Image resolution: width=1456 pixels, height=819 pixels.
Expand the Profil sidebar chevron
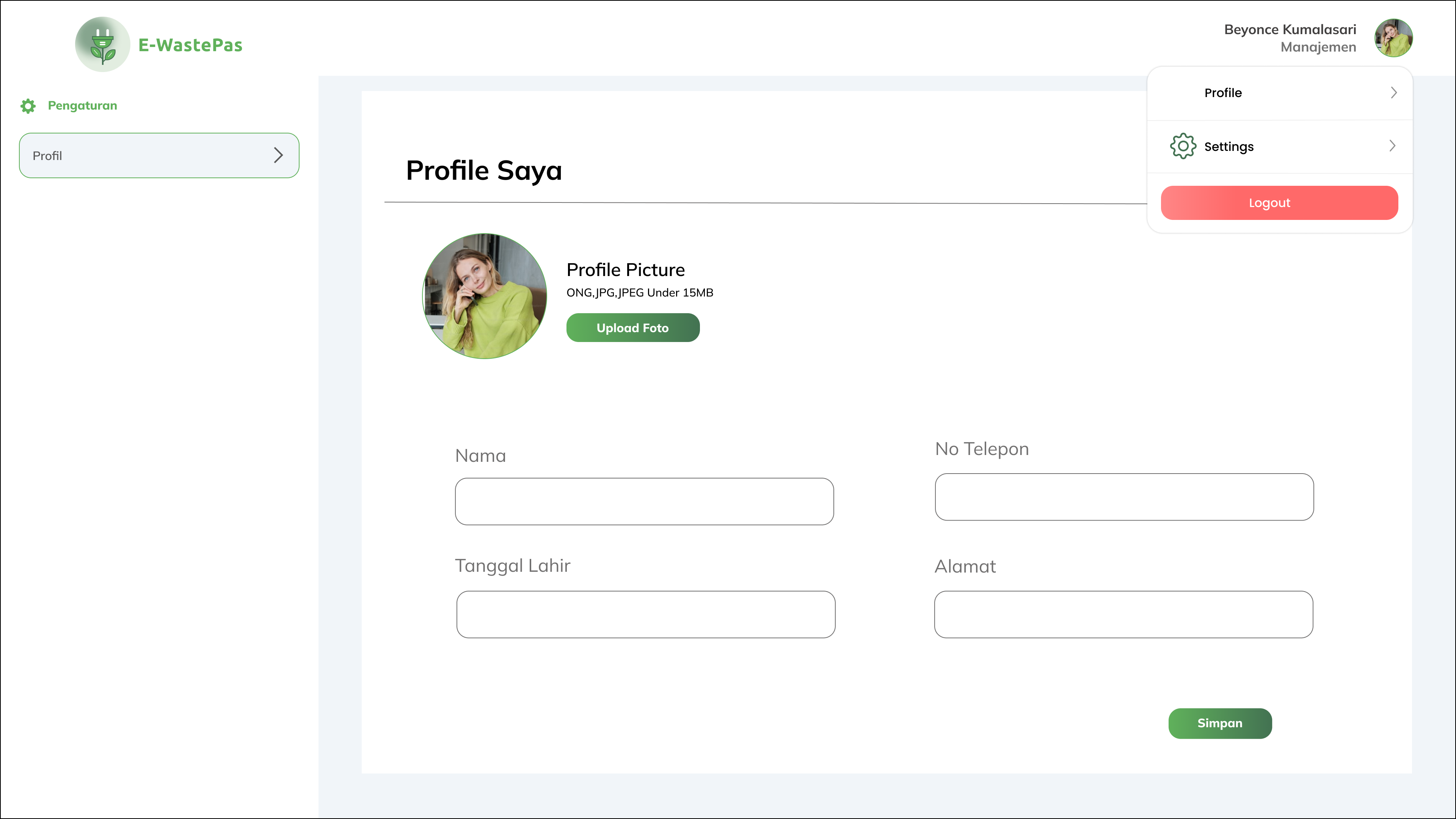click(278, 155)
